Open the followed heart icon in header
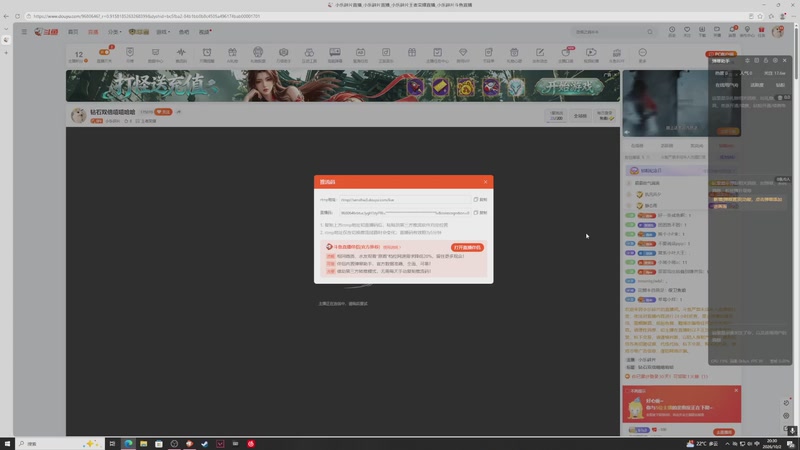800x450 pixels. (687, 30)
